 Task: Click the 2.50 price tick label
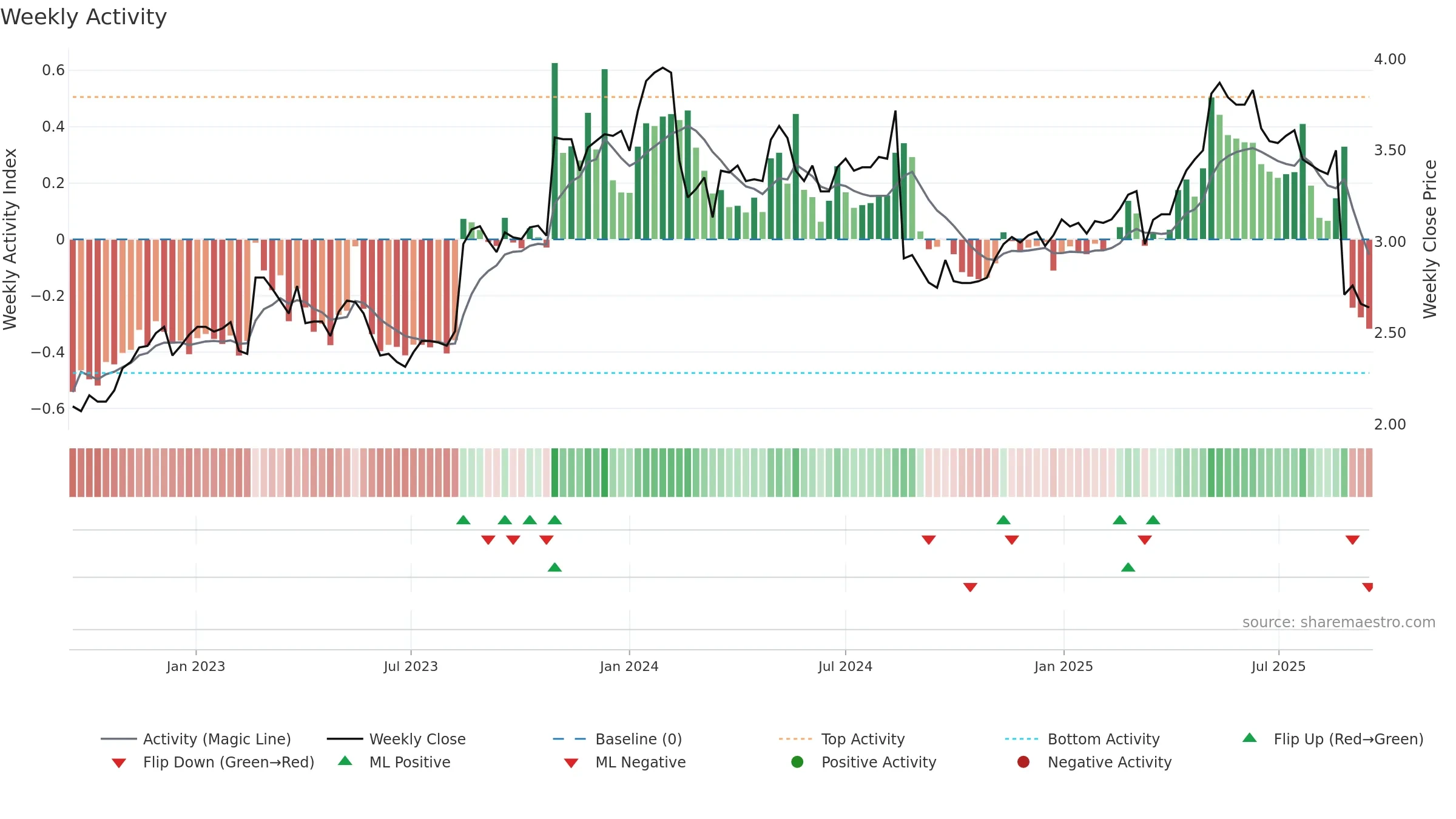click(1390, 333)
